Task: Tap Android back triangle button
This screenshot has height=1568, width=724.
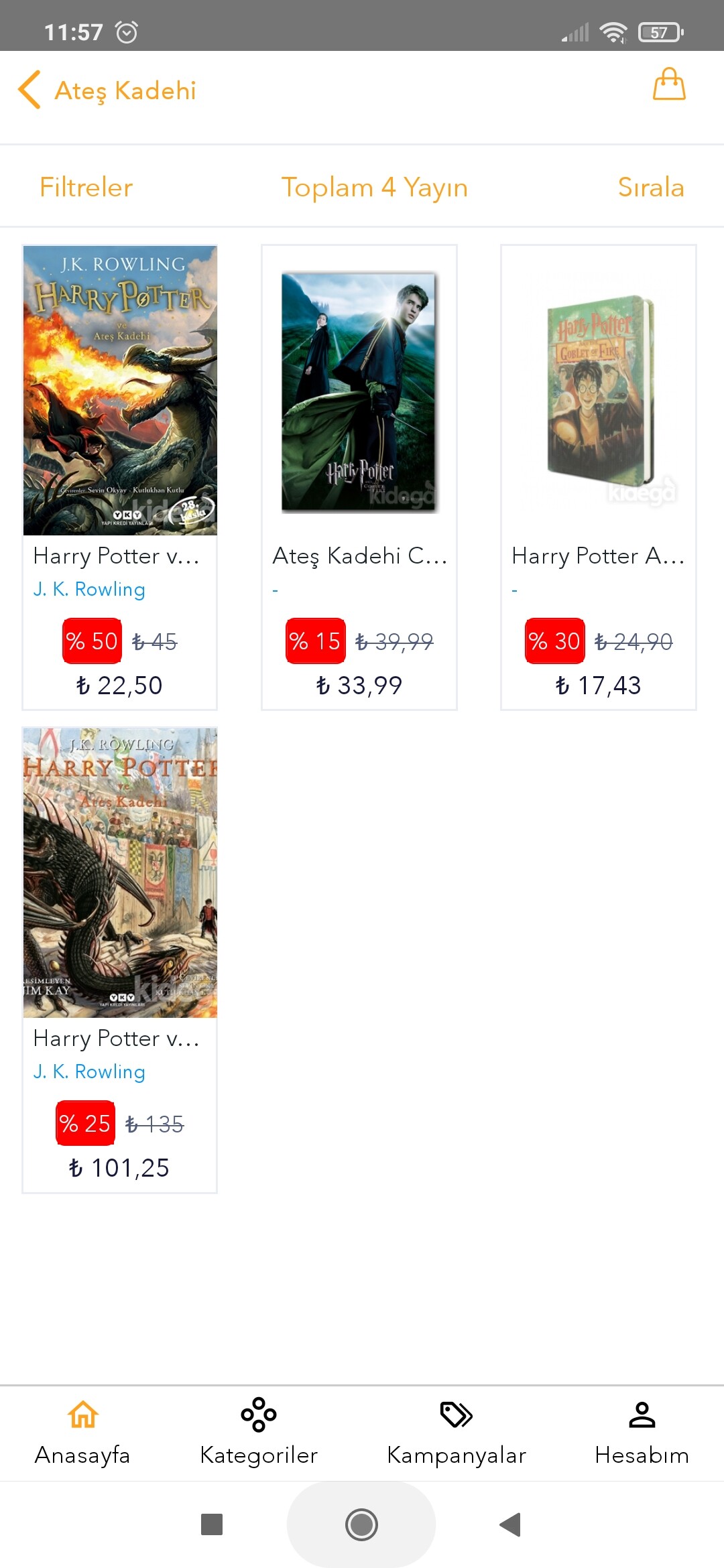Action: click(x=511, y=1524)
